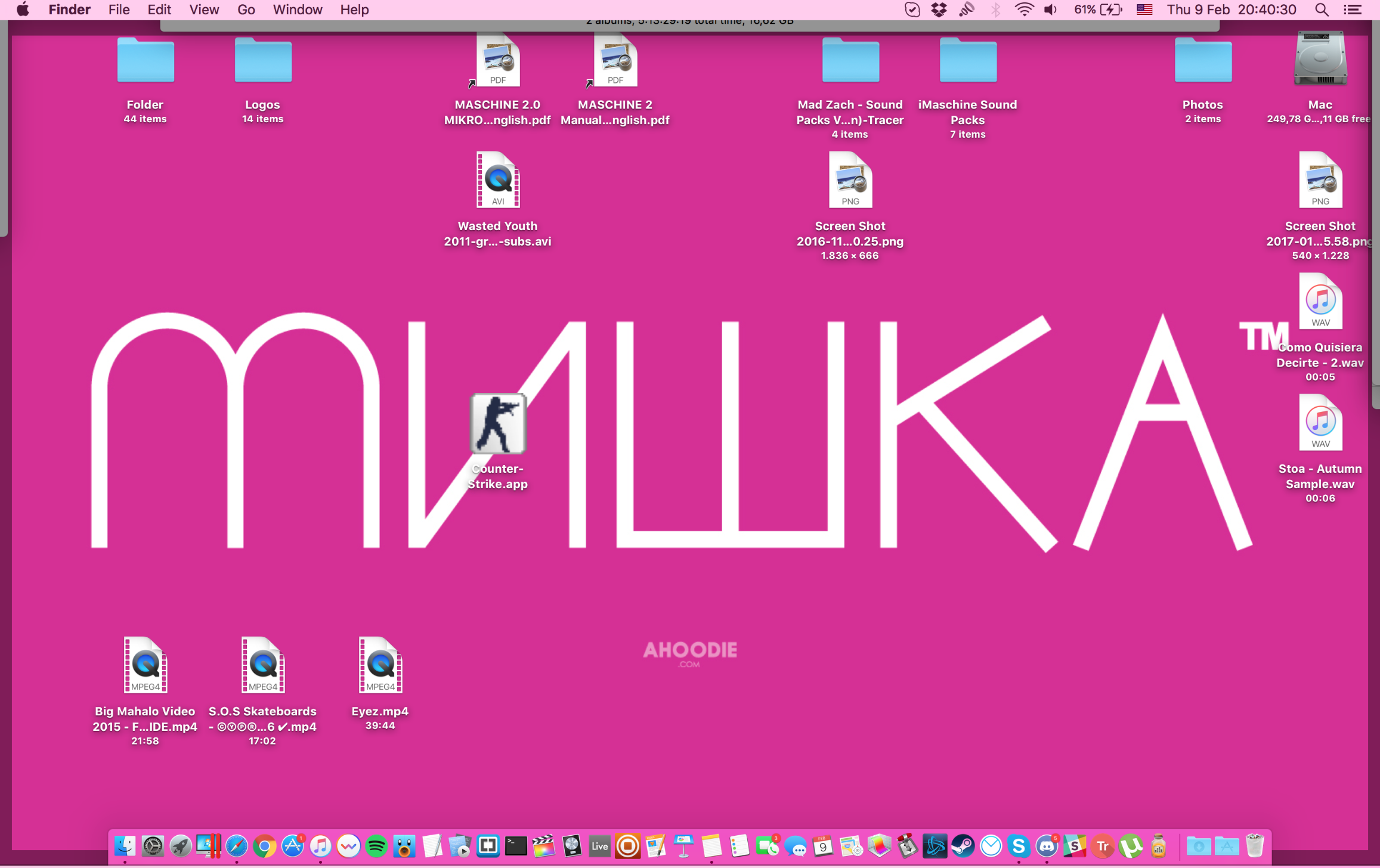Open the volume control in menu bar
This screenshot has width=1380, height=868.
(1051, 10)
